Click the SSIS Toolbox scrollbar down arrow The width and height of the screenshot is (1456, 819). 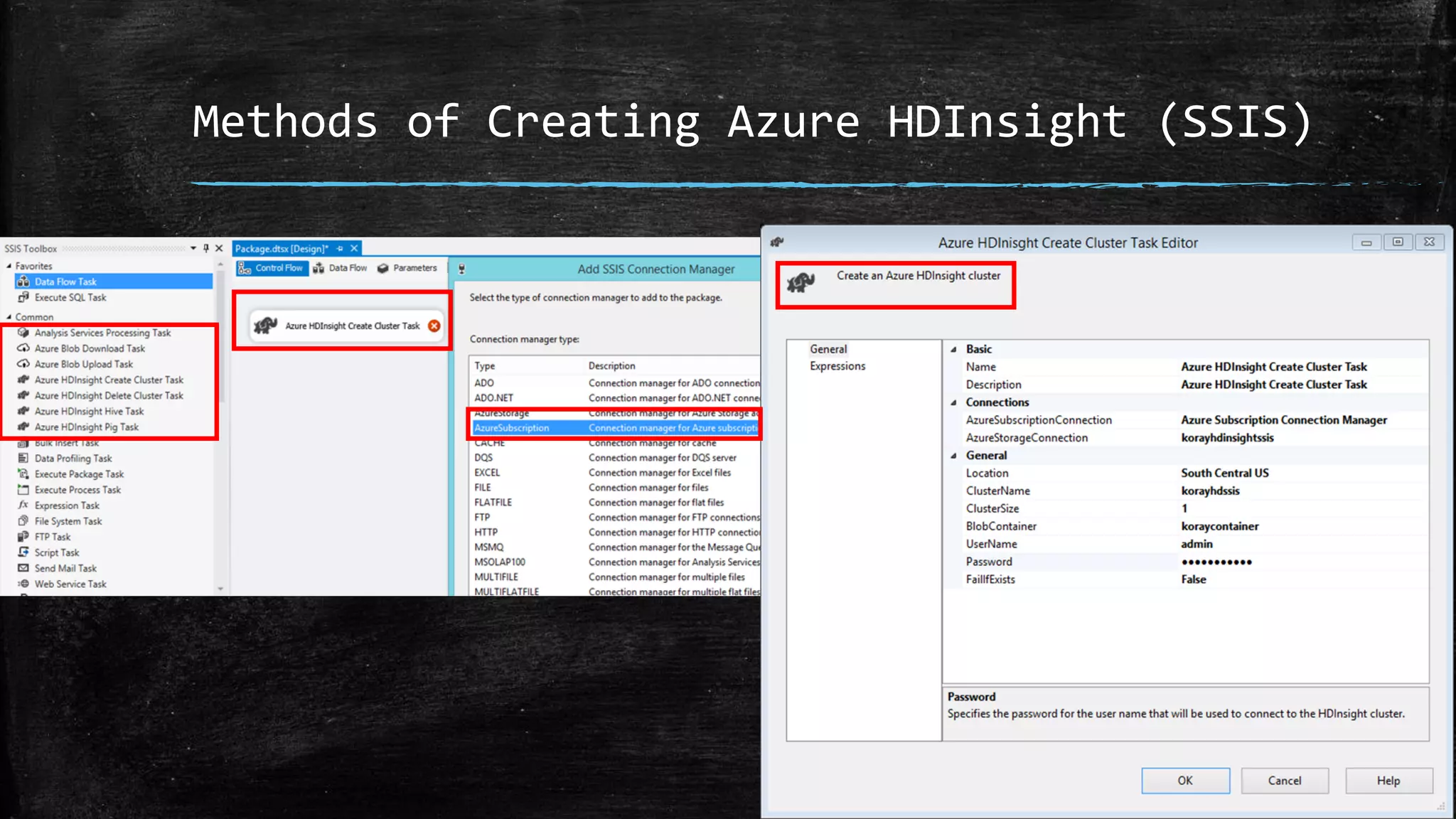point(220,589)
